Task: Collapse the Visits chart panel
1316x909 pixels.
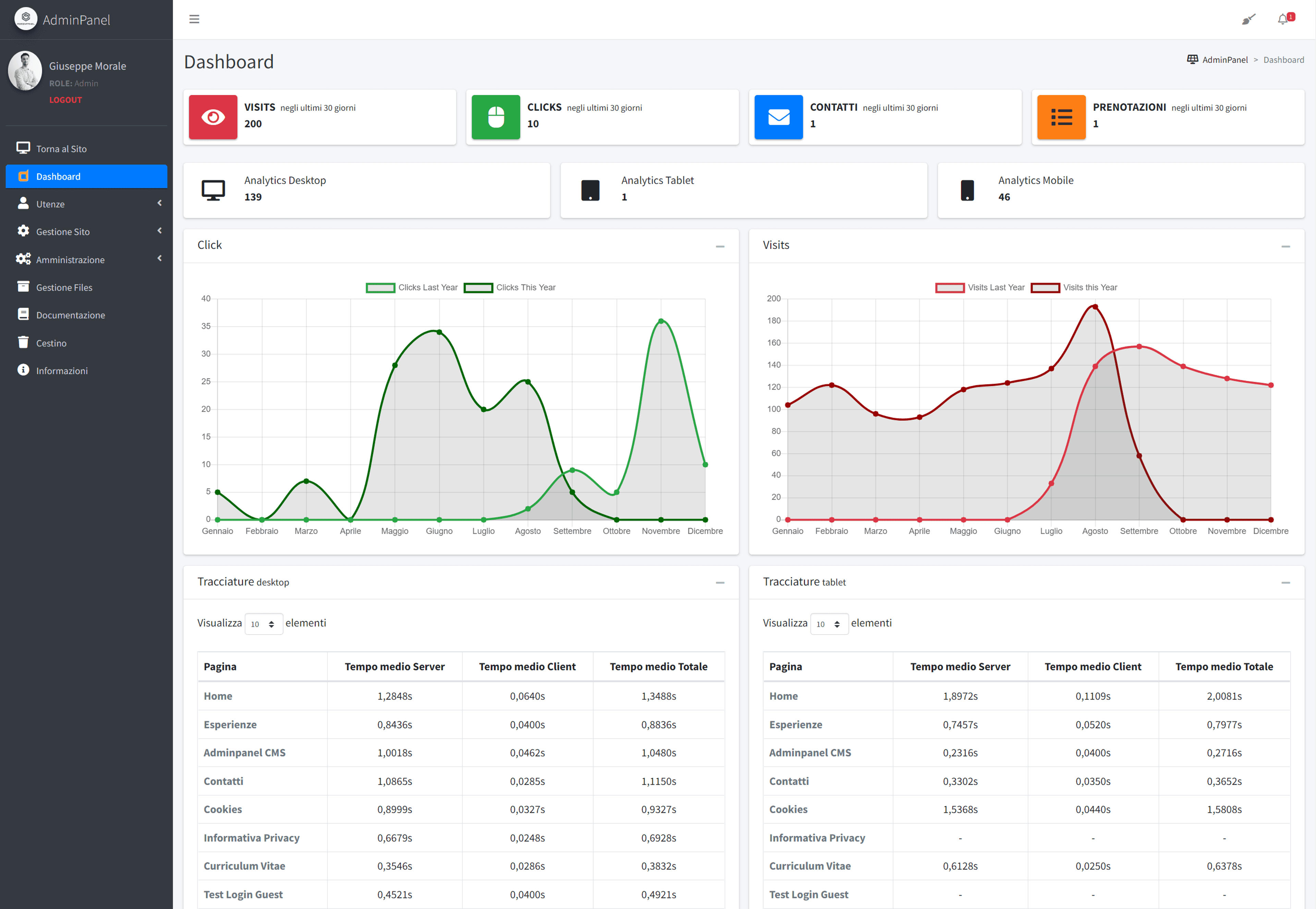Action: 1285,247
